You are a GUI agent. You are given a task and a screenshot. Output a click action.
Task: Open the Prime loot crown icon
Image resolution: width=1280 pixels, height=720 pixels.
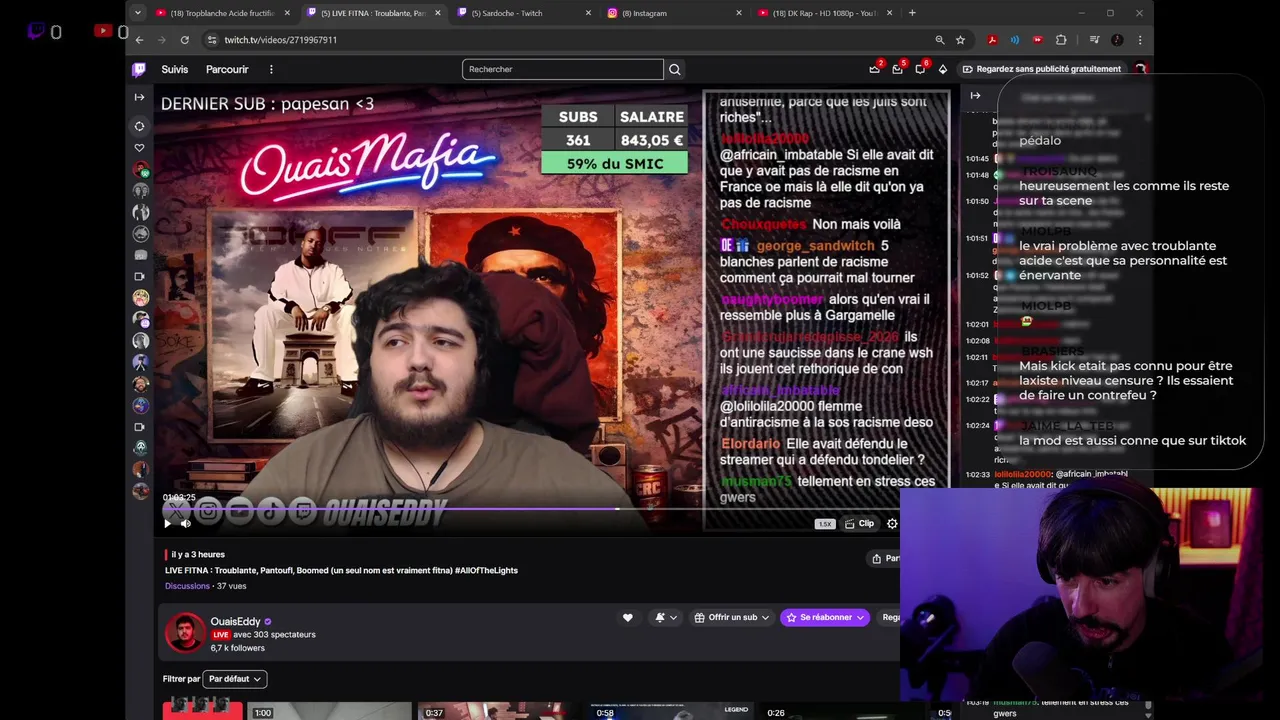click(x=874, y=69)
